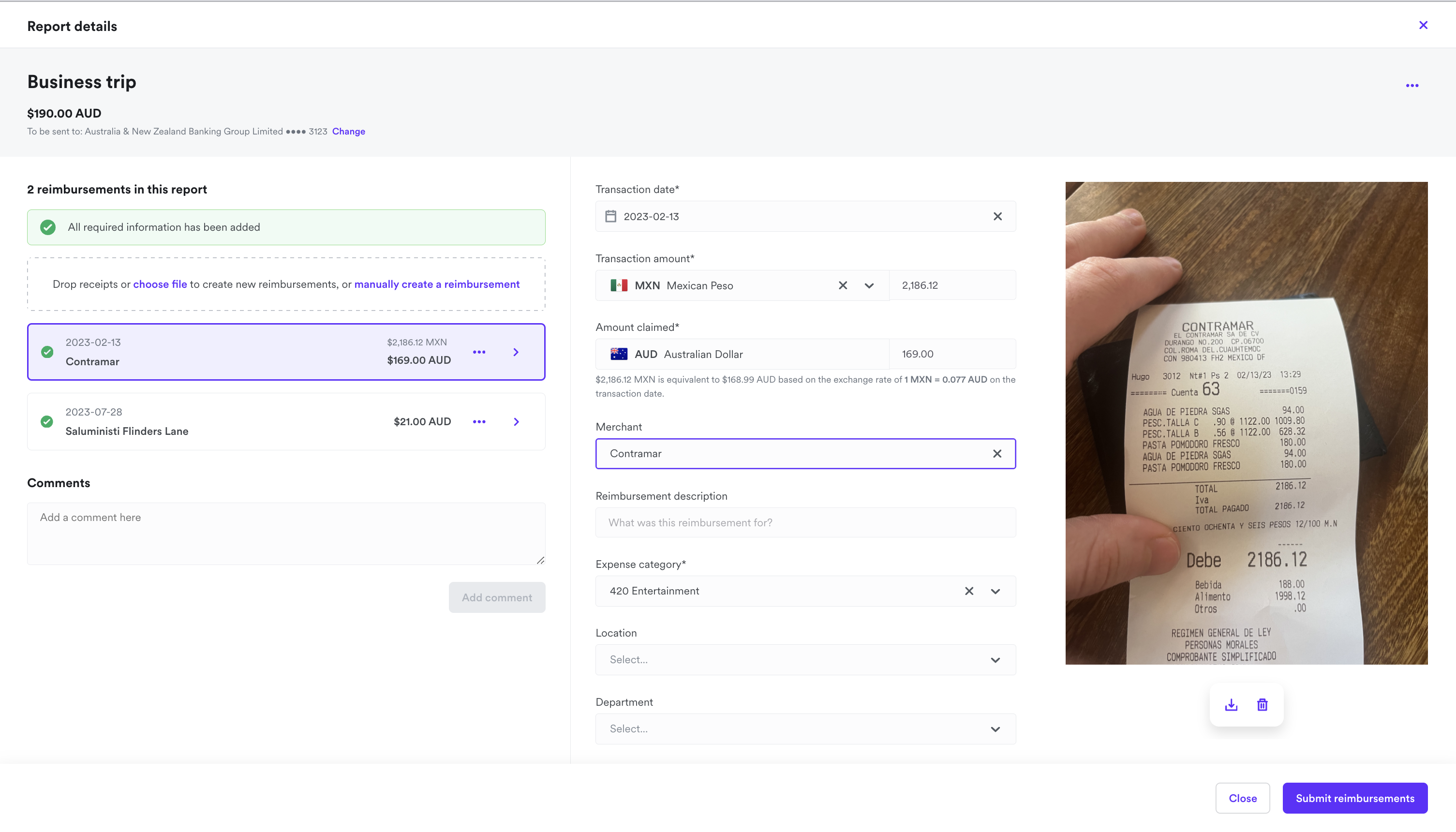Click the Contramar receipt image
This screenshot has width=1456, height=832.
(1246, 423)
